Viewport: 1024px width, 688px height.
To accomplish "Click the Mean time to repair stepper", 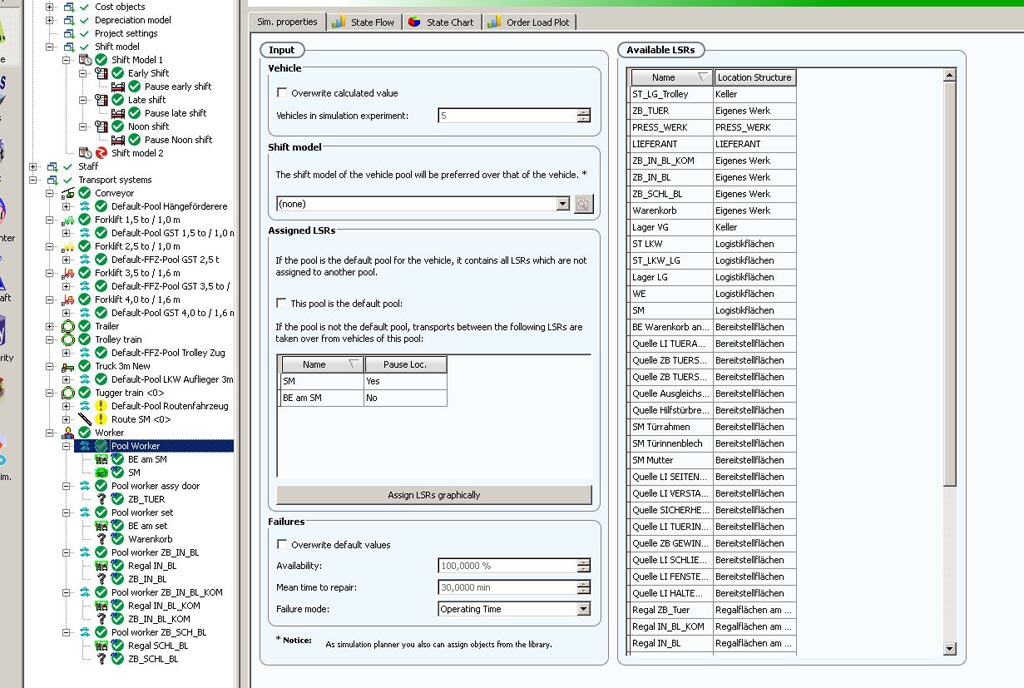I will (583, 587).
